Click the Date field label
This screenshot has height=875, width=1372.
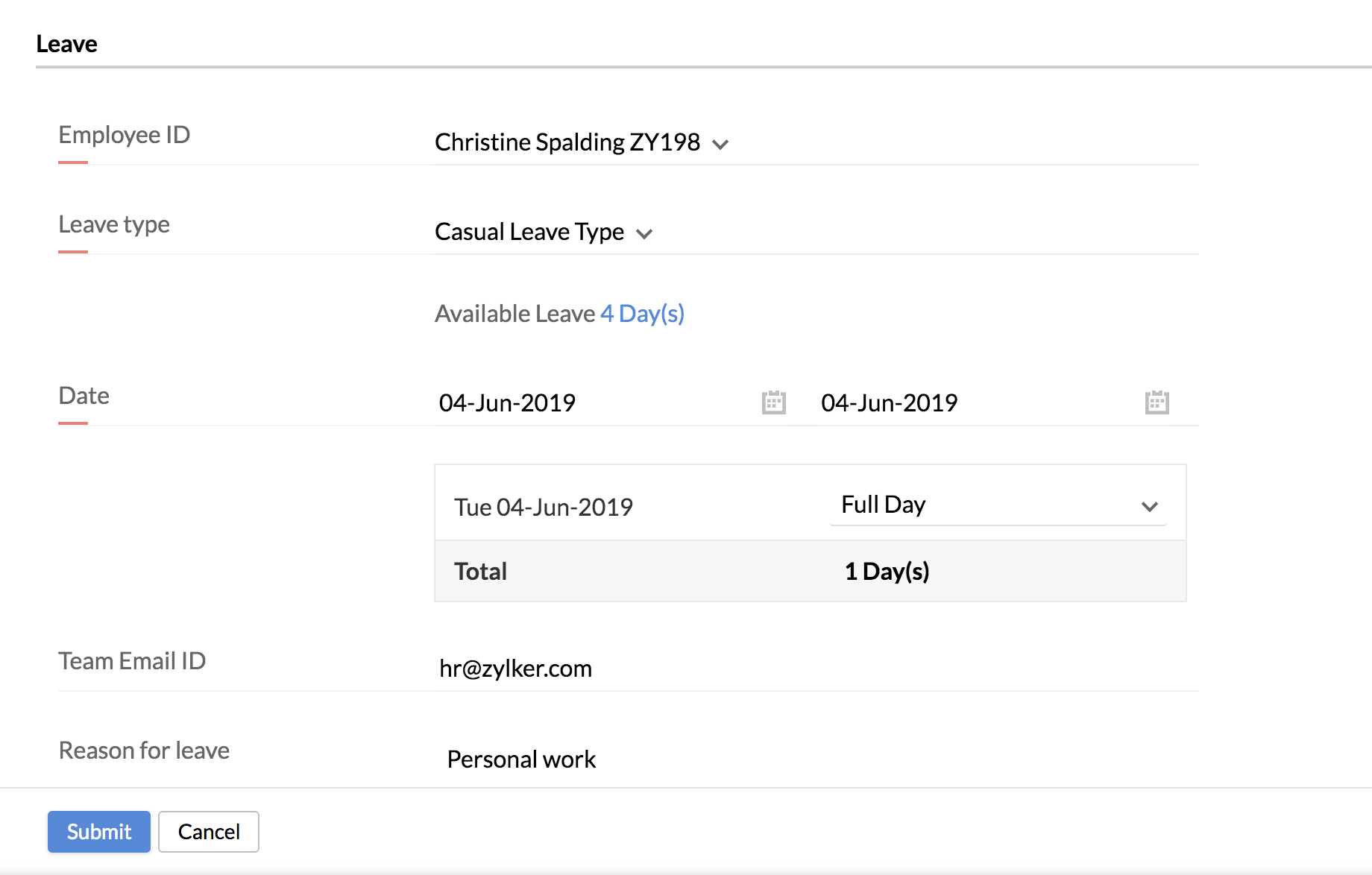pyautogui.click(x=84, y=396)
